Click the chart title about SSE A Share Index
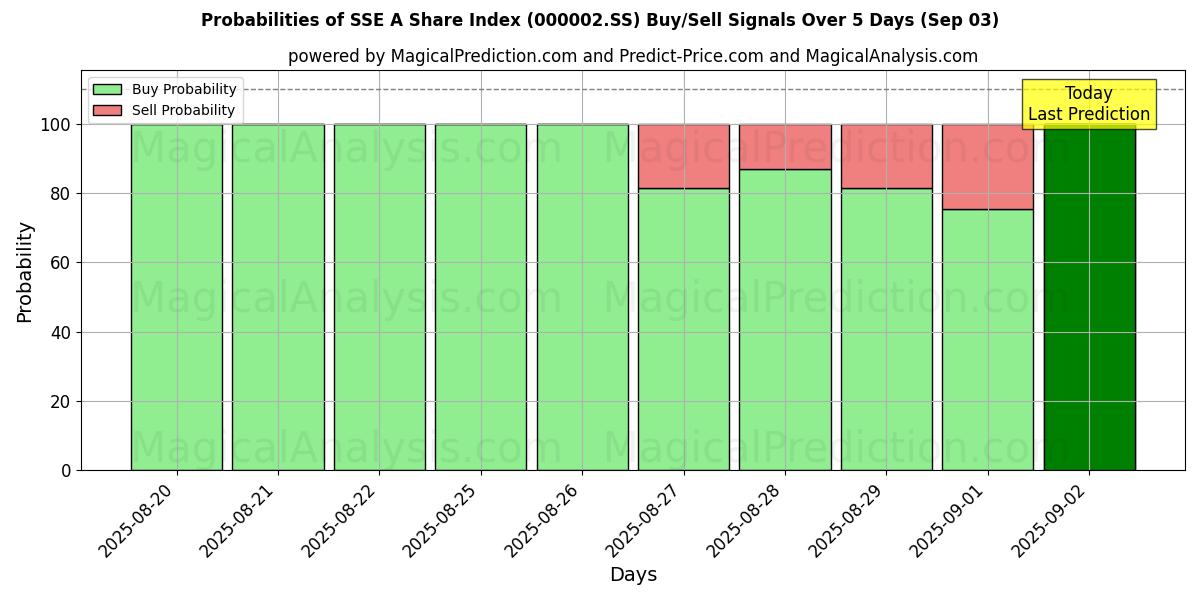The height and width of the screenshot is (600, 1200). tap(600, 20)
